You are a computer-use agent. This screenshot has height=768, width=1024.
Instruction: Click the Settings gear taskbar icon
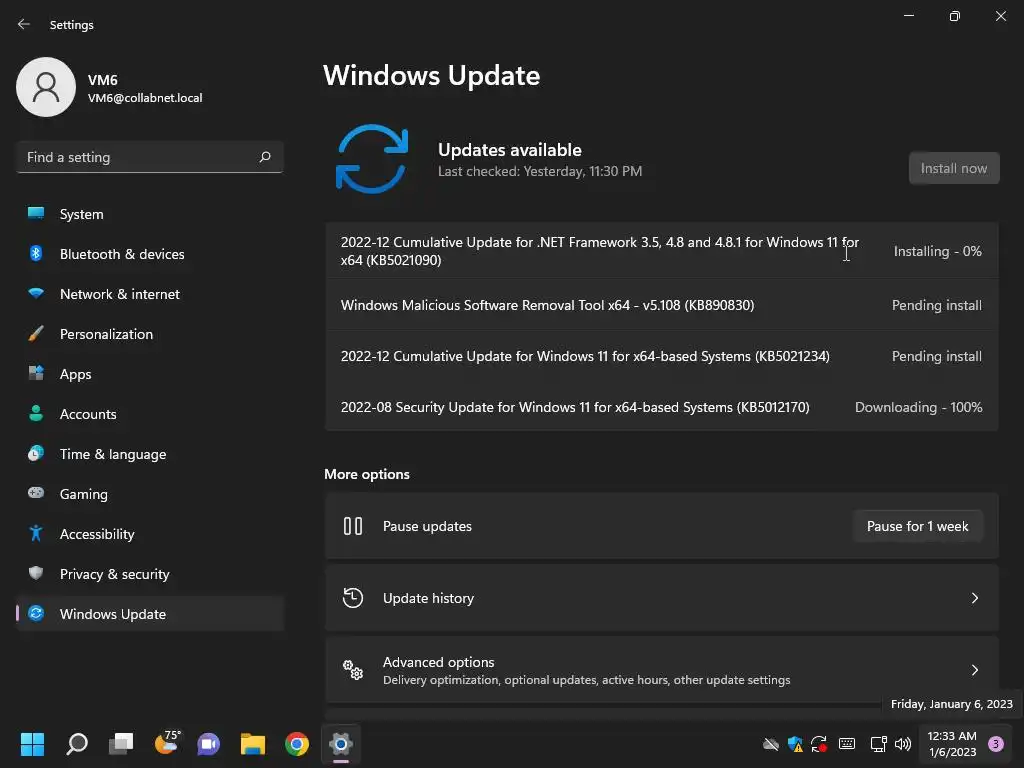tap(341, 743)
